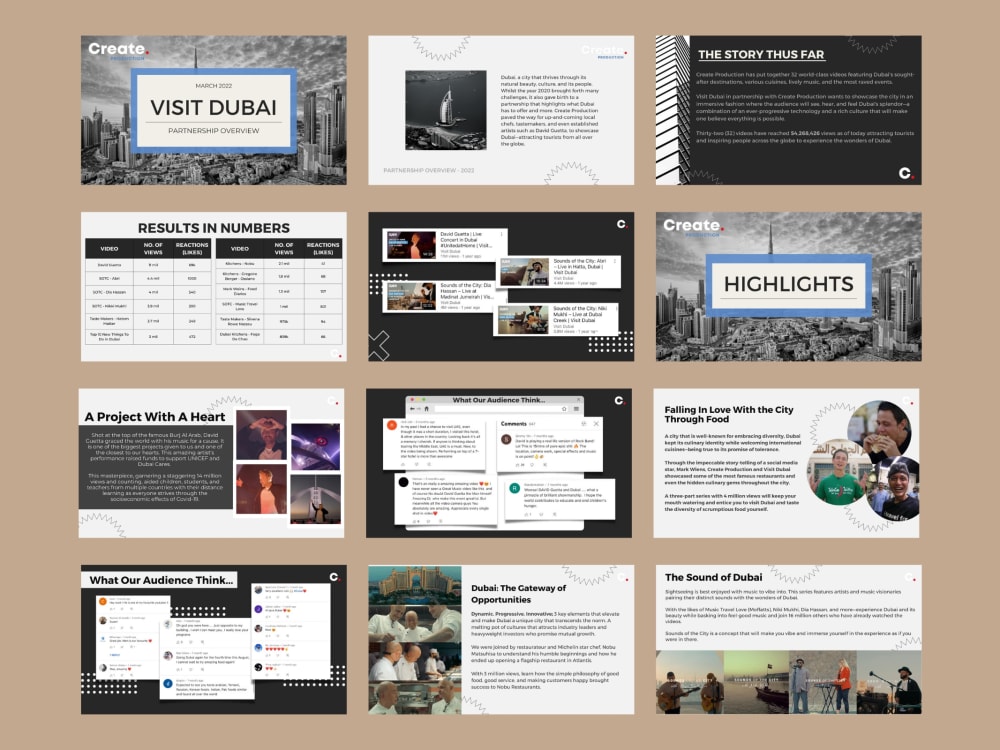Screen dimensions: 1000x750
Task: Open the three-dot menu on the Atri Hatta video
Action: click(615, 261)
